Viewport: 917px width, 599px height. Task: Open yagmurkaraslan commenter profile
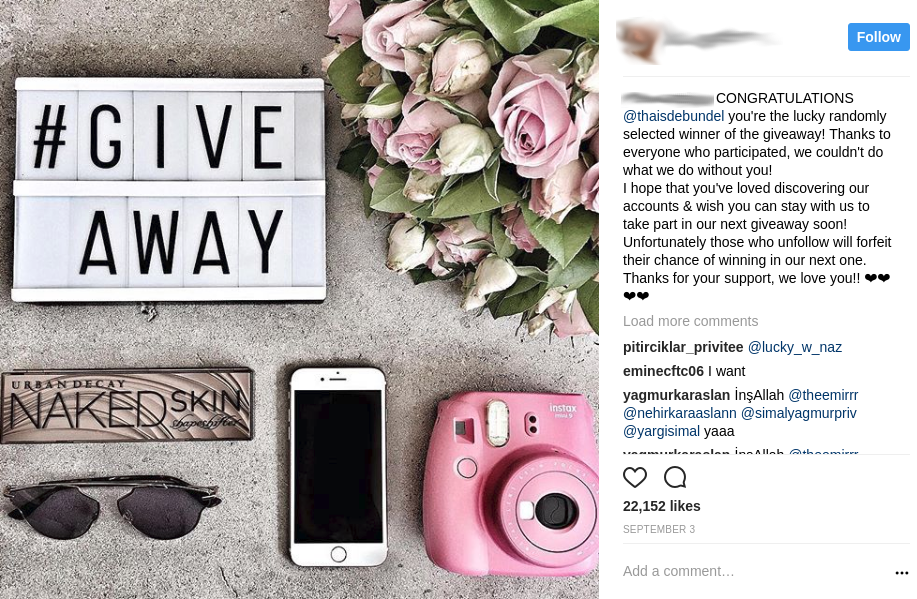[x=676, y=395]
